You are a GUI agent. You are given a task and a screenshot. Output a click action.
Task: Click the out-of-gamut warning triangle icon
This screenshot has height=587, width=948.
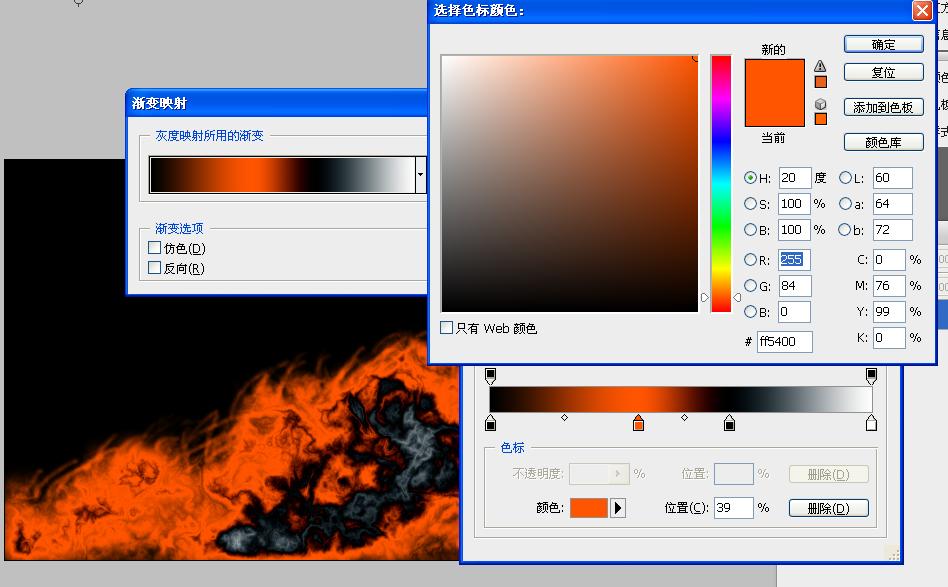click(820, 66)
